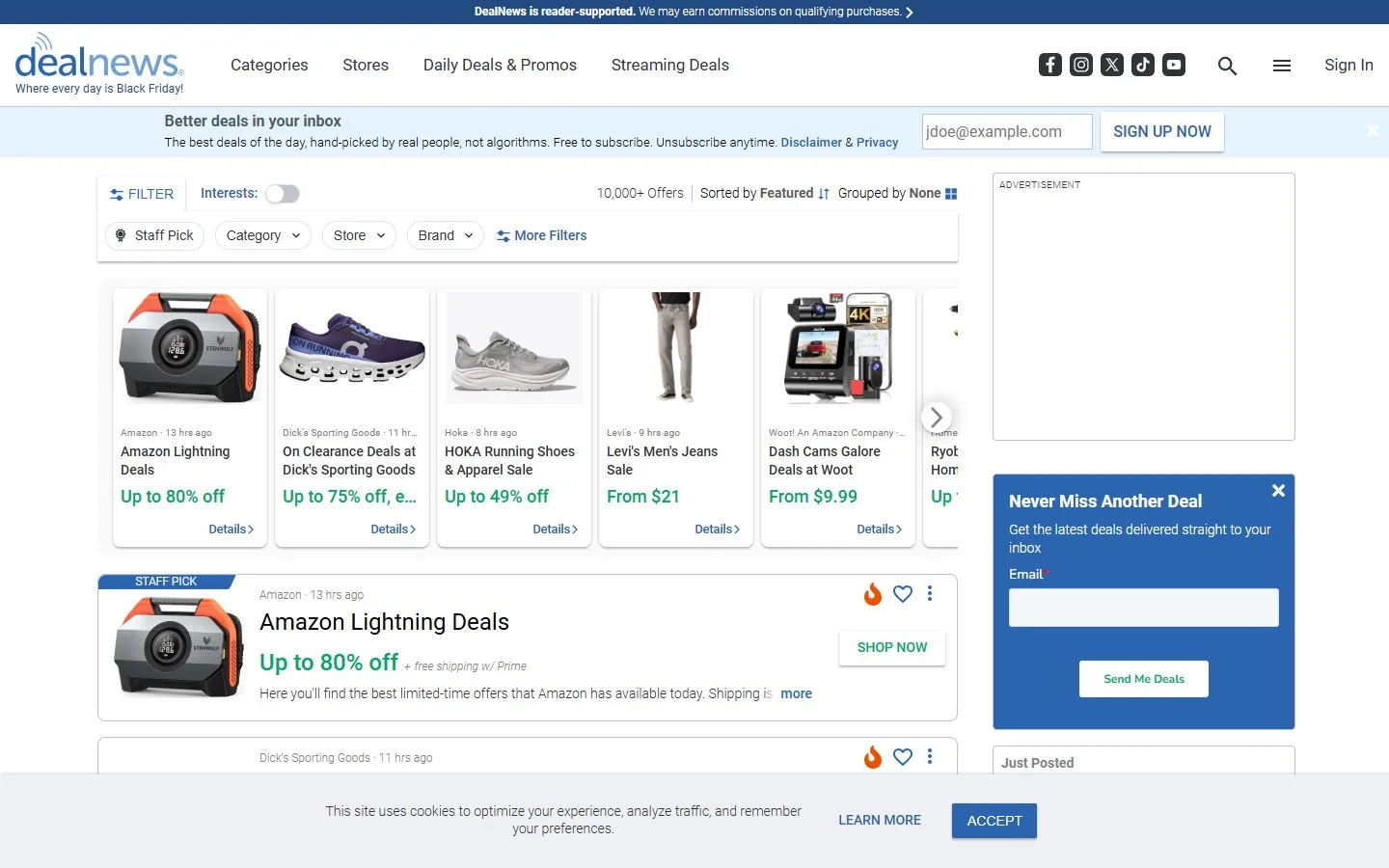Open More Filters link
Screen dimensions: 1389x868
click(541, 235)
